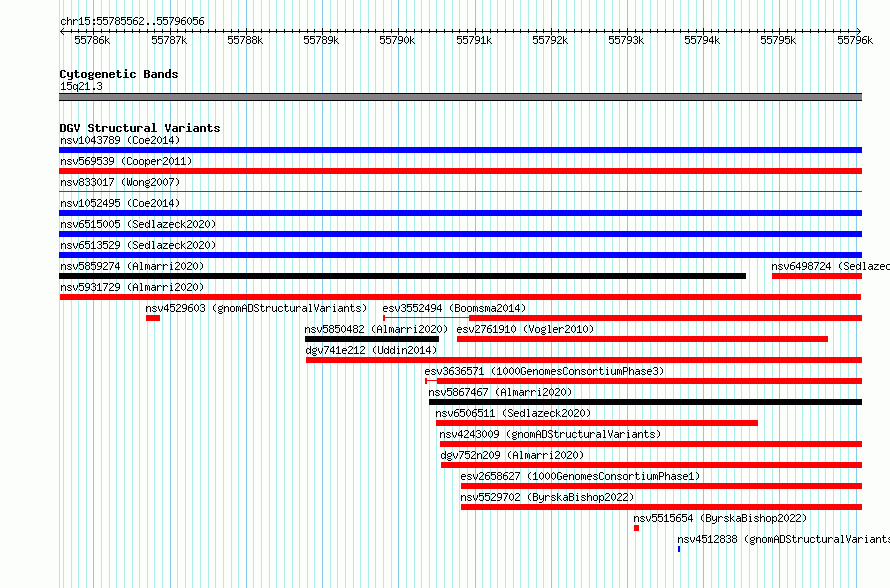Click the 55789k ruler tick label
This screenshot has width=890, height=588.
[x=321, y=40]
